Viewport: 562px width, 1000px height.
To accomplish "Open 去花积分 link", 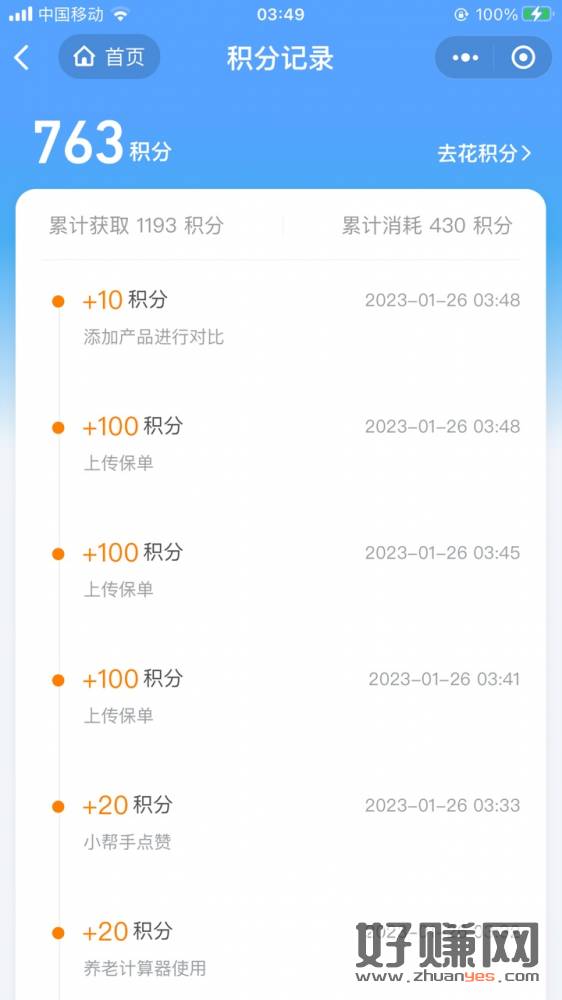I will click(x=484, y=154).
